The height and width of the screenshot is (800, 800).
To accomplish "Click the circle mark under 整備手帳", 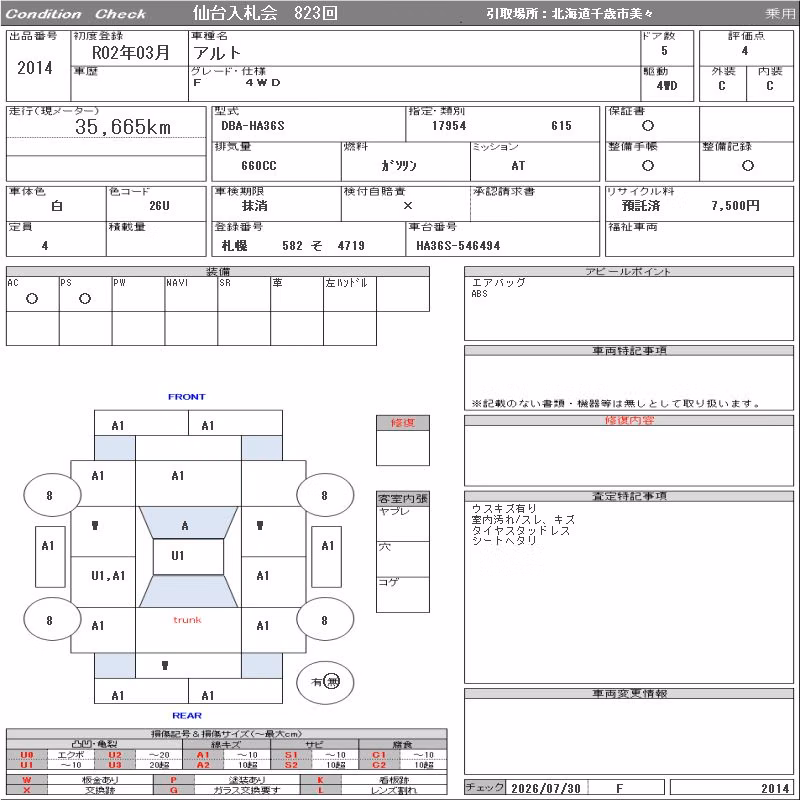I will [647, 165].
